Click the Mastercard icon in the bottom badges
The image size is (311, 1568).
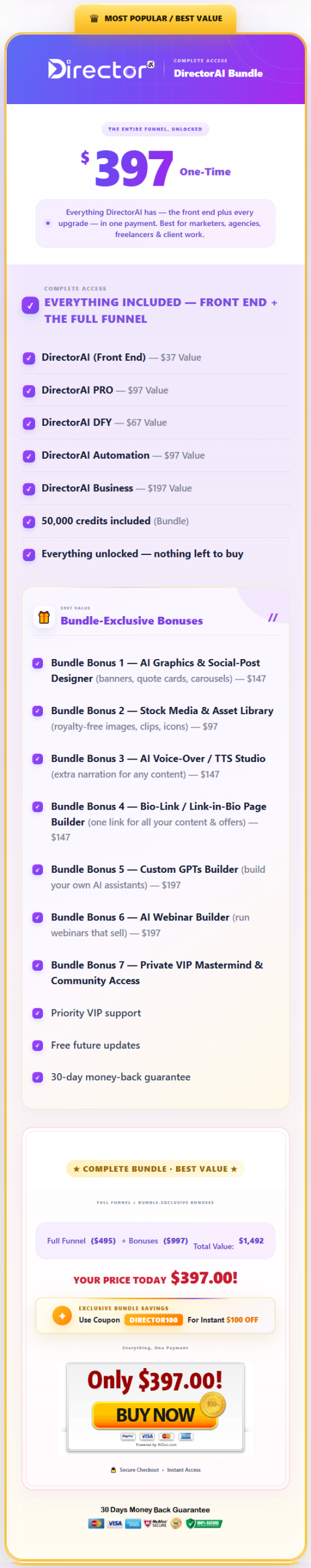click(96, 1524)
